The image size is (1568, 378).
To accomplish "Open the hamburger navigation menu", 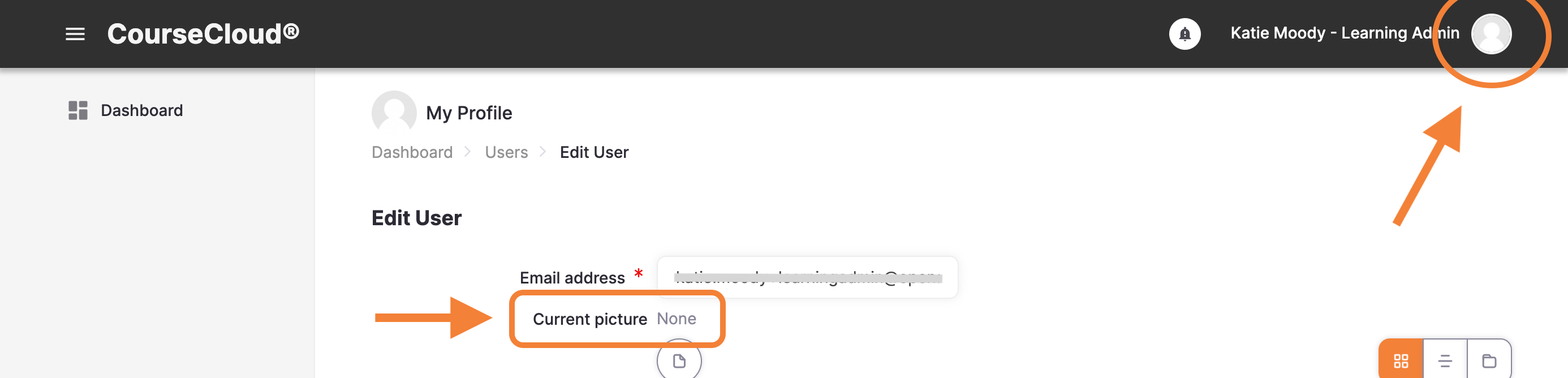I will click(75, 34).
